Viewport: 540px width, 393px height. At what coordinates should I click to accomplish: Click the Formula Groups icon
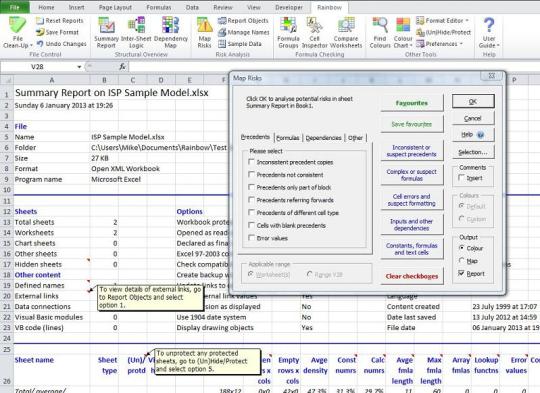pos(288,33)
